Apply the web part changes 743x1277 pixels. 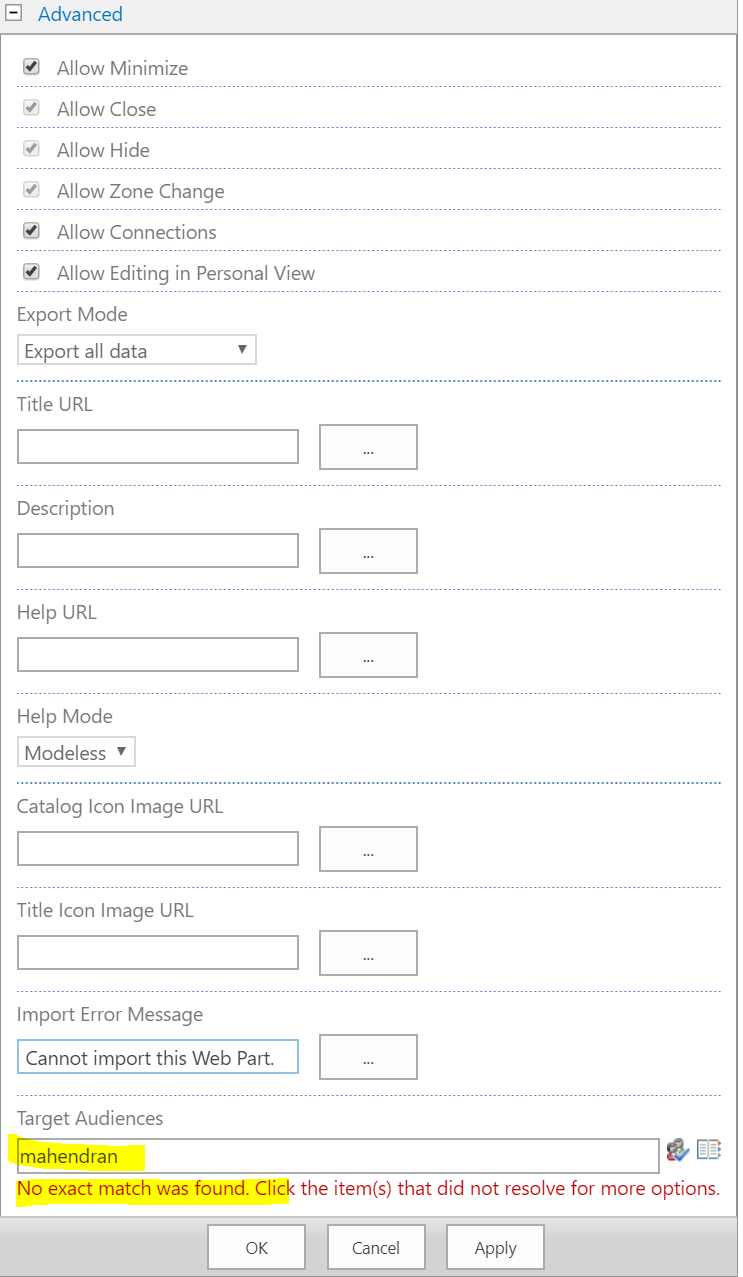tap(495, 1247)
